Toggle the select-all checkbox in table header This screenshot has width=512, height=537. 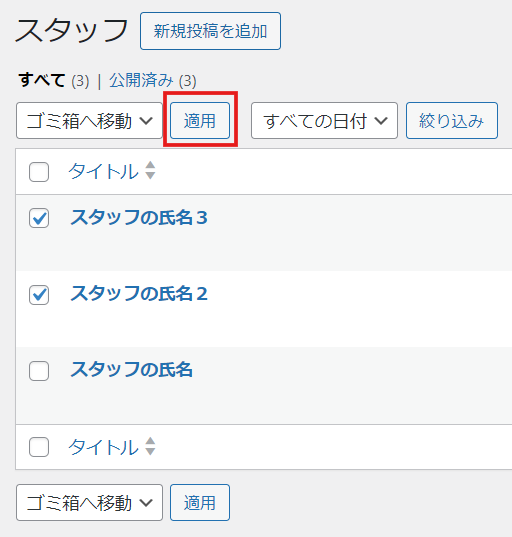click(39, 172)
